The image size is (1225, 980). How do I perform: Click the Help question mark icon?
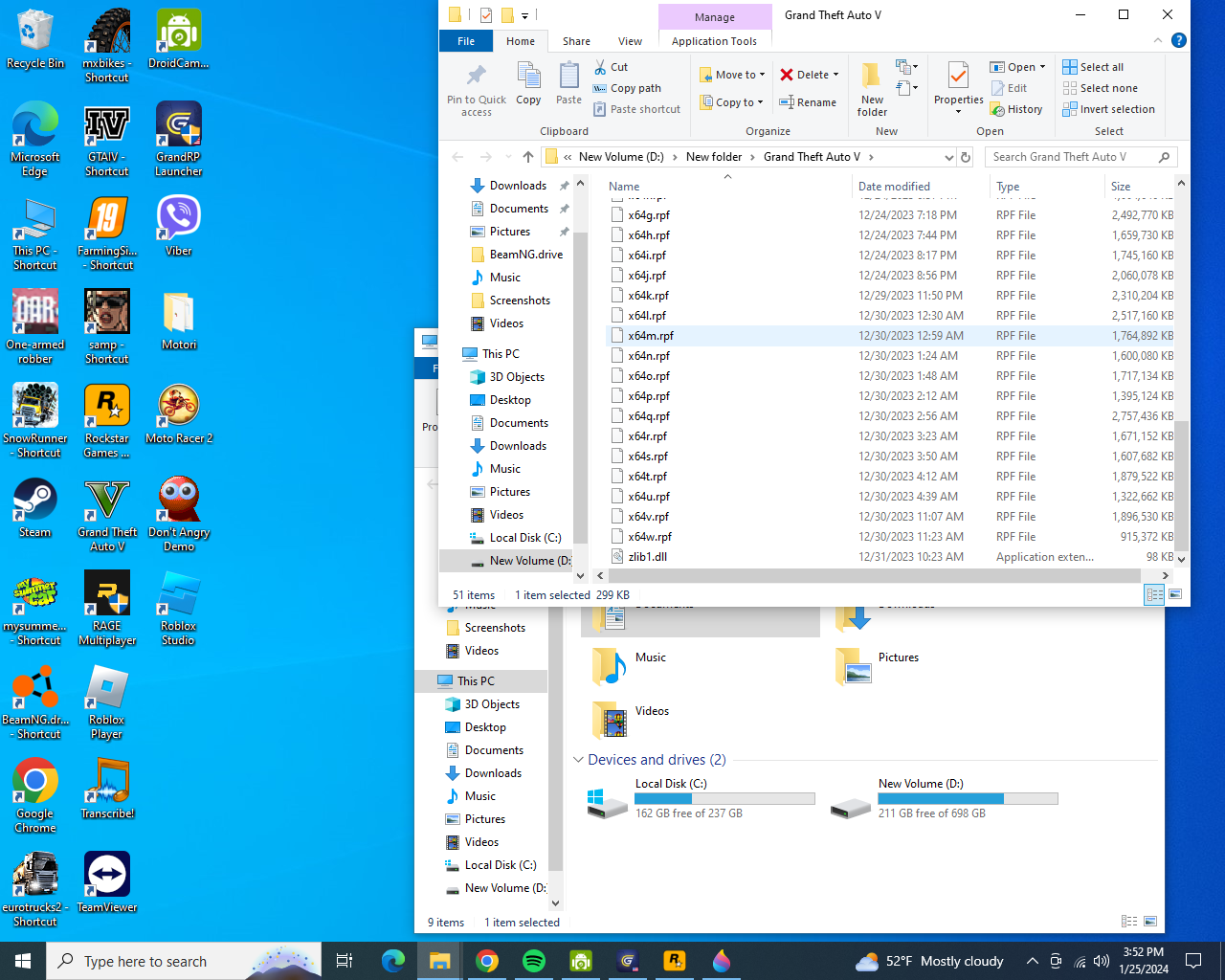click(1179, 40)
